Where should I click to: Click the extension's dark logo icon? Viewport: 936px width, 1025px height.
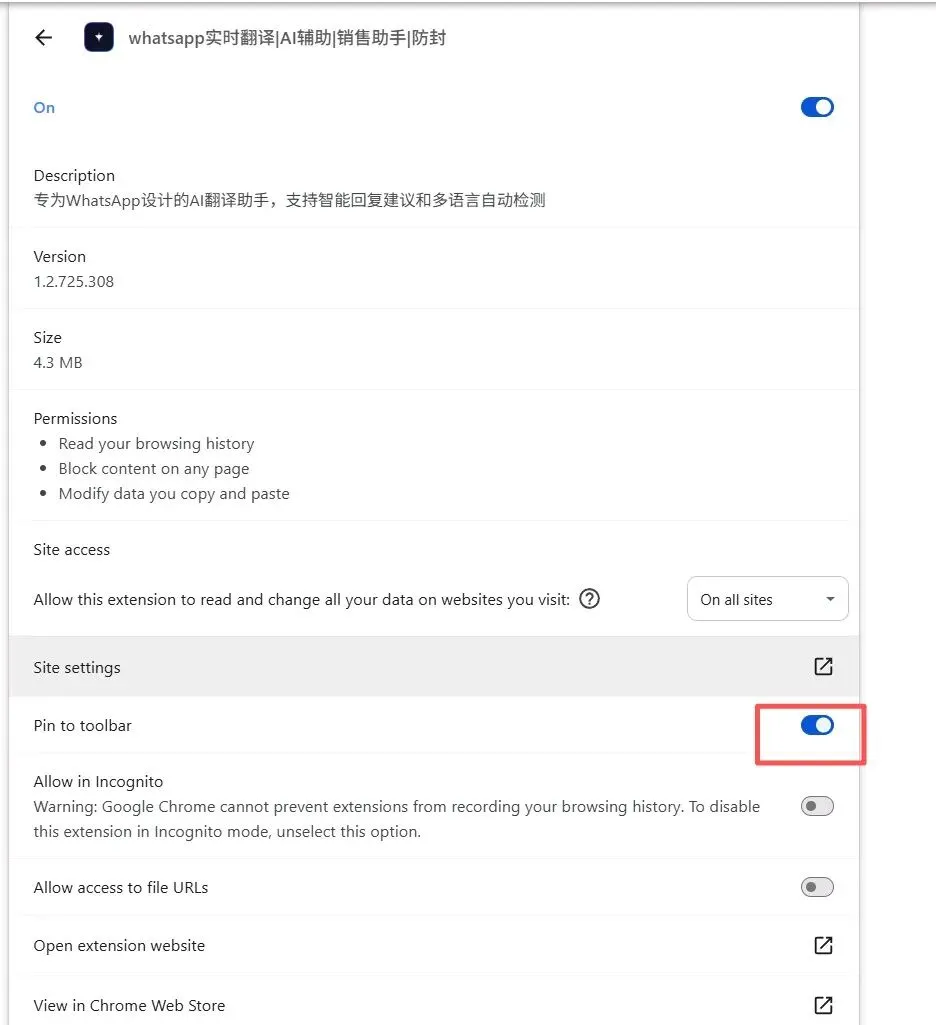point(99,38)
